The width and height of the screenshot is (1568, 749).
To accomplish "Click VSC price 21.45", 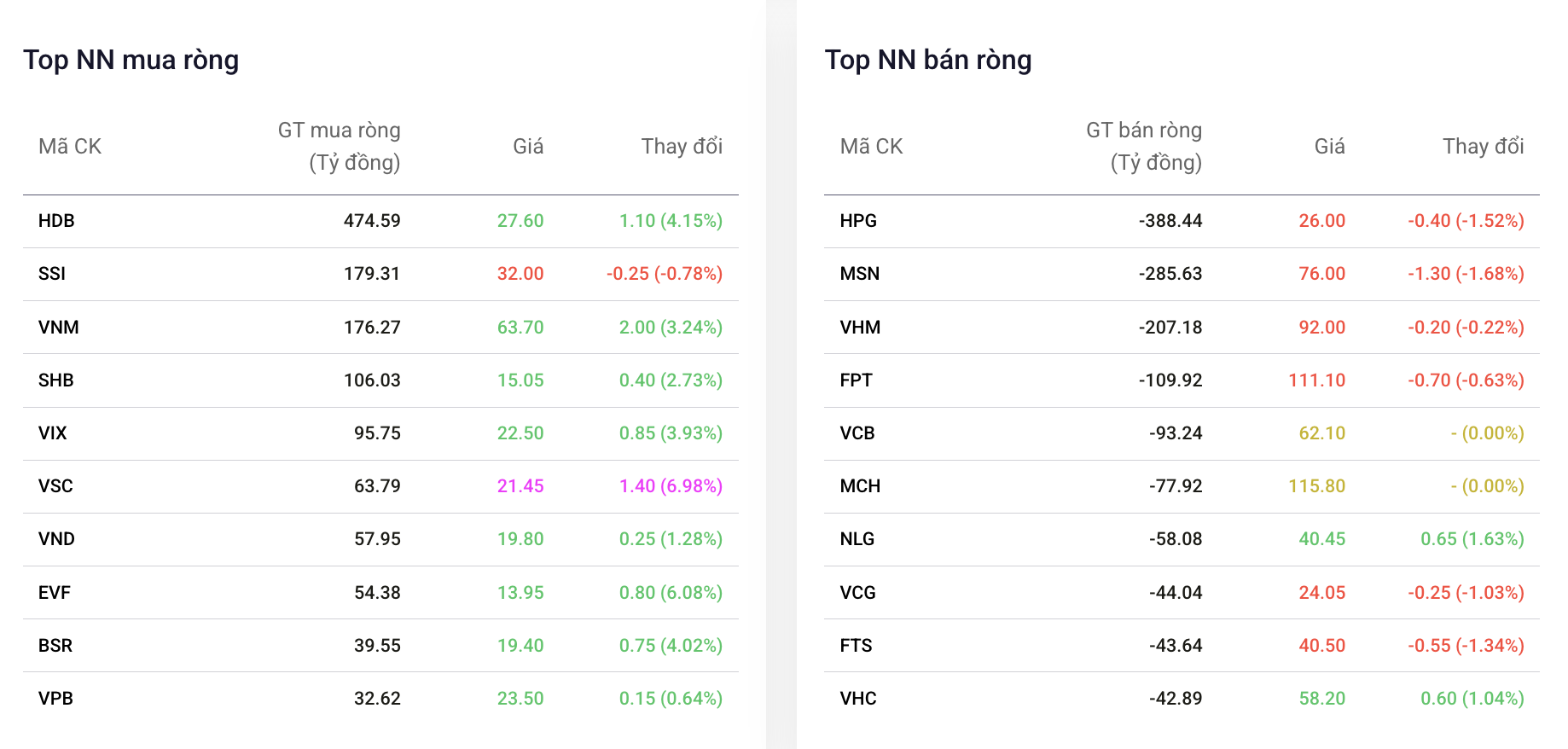I will click(x=520, y=486).
